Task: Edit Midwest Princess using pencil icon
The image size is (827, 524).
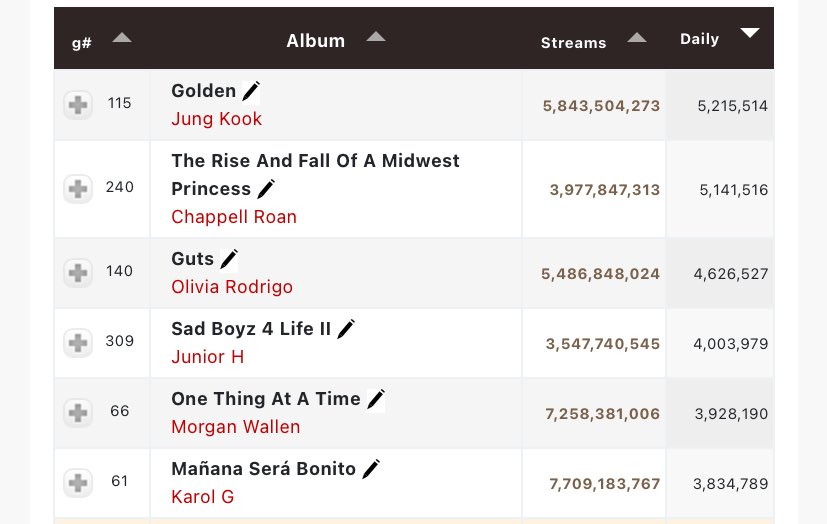Action: point(266,189)
